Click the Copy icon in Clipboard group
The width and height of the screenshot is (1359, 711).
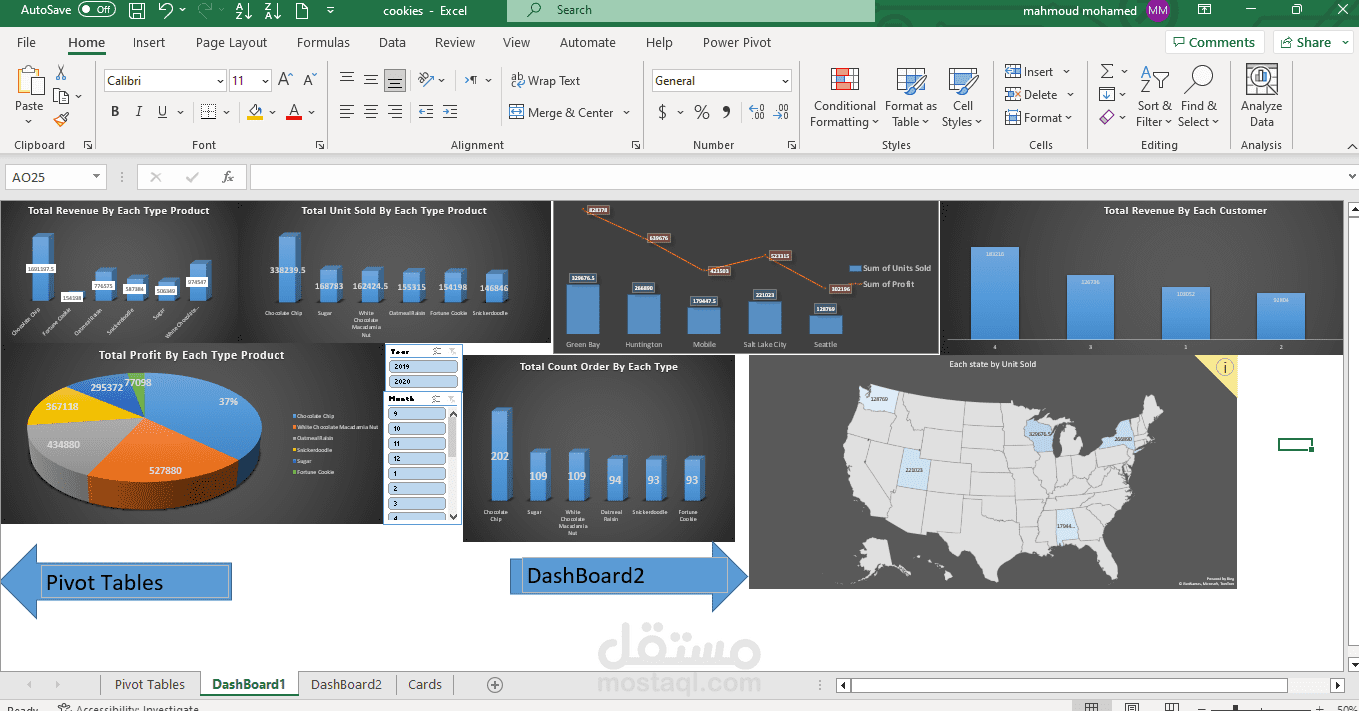point(61,96)
